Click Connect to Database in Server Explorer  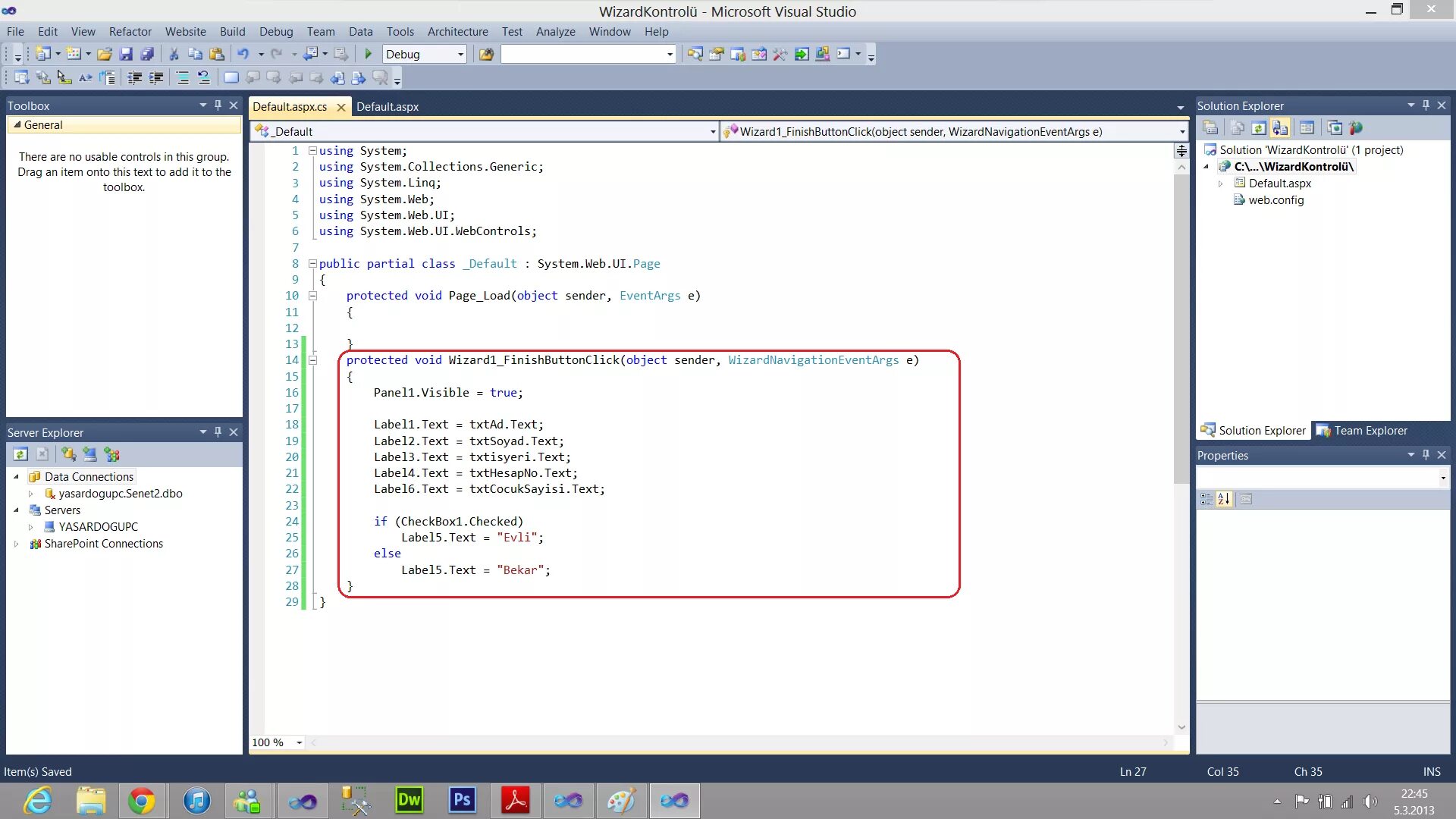point(69,454)
